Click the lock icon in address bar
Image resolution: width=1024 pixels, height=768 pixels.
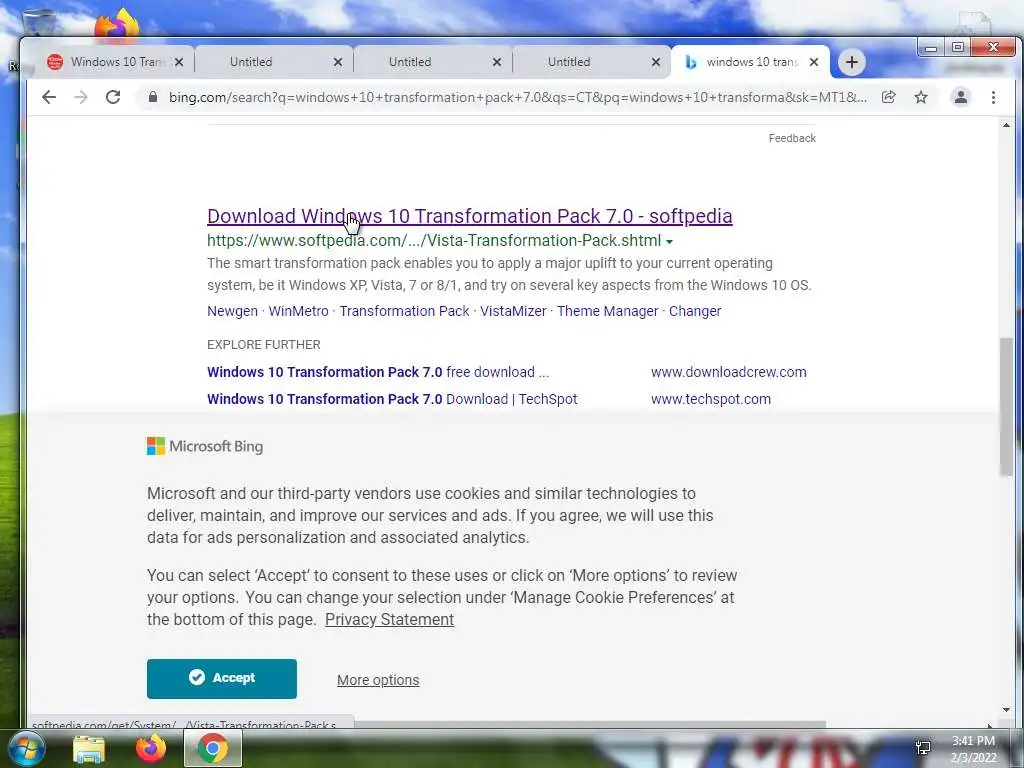(x=153, y=97)
